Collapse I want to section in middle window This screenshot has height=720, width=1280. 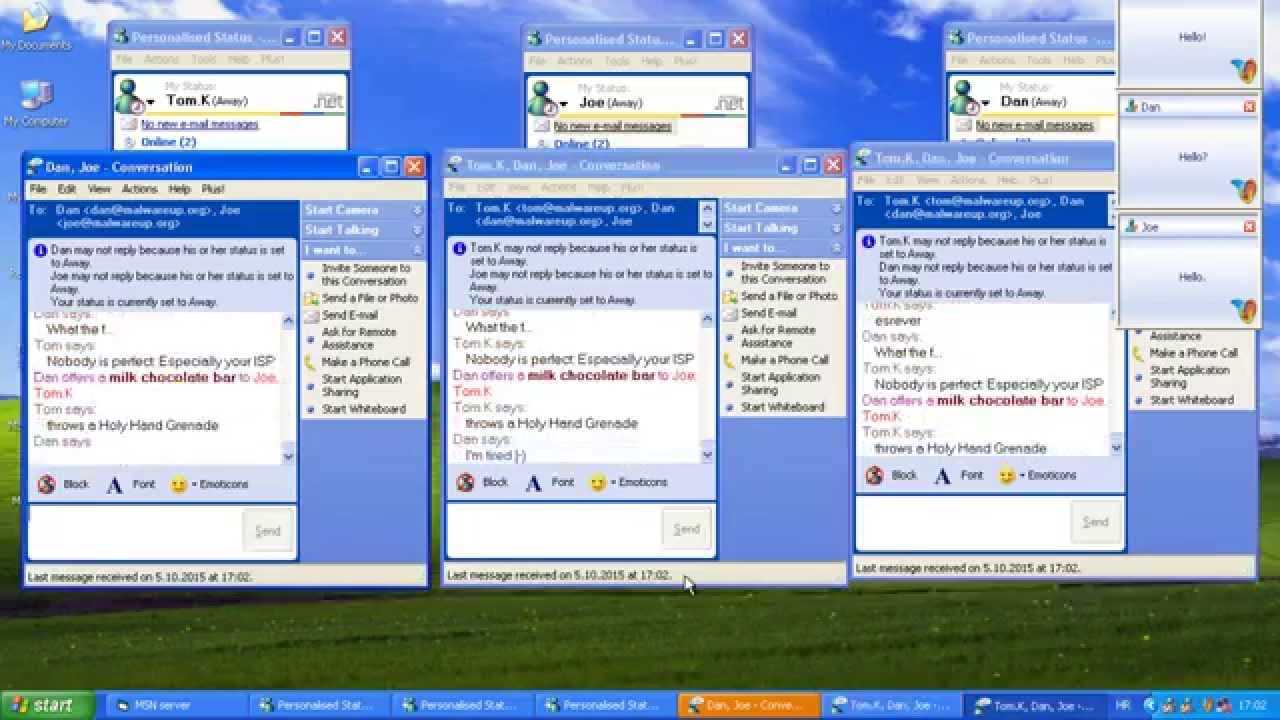click(836, 248)
